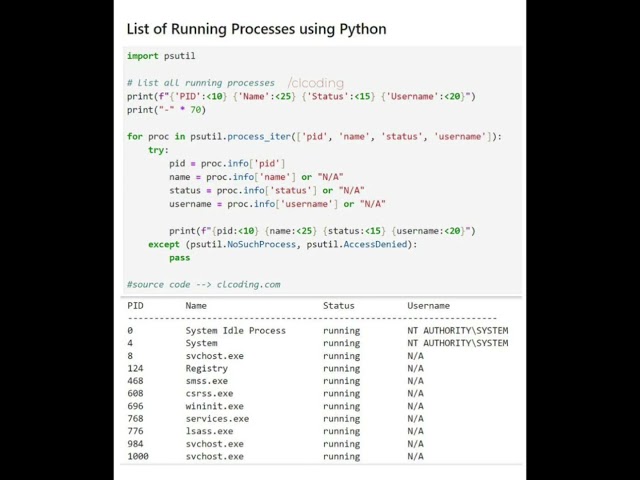Viewport: 640px width, 480px height.
Task: Click the 'csrss.exe' process name
Action: 209,393
